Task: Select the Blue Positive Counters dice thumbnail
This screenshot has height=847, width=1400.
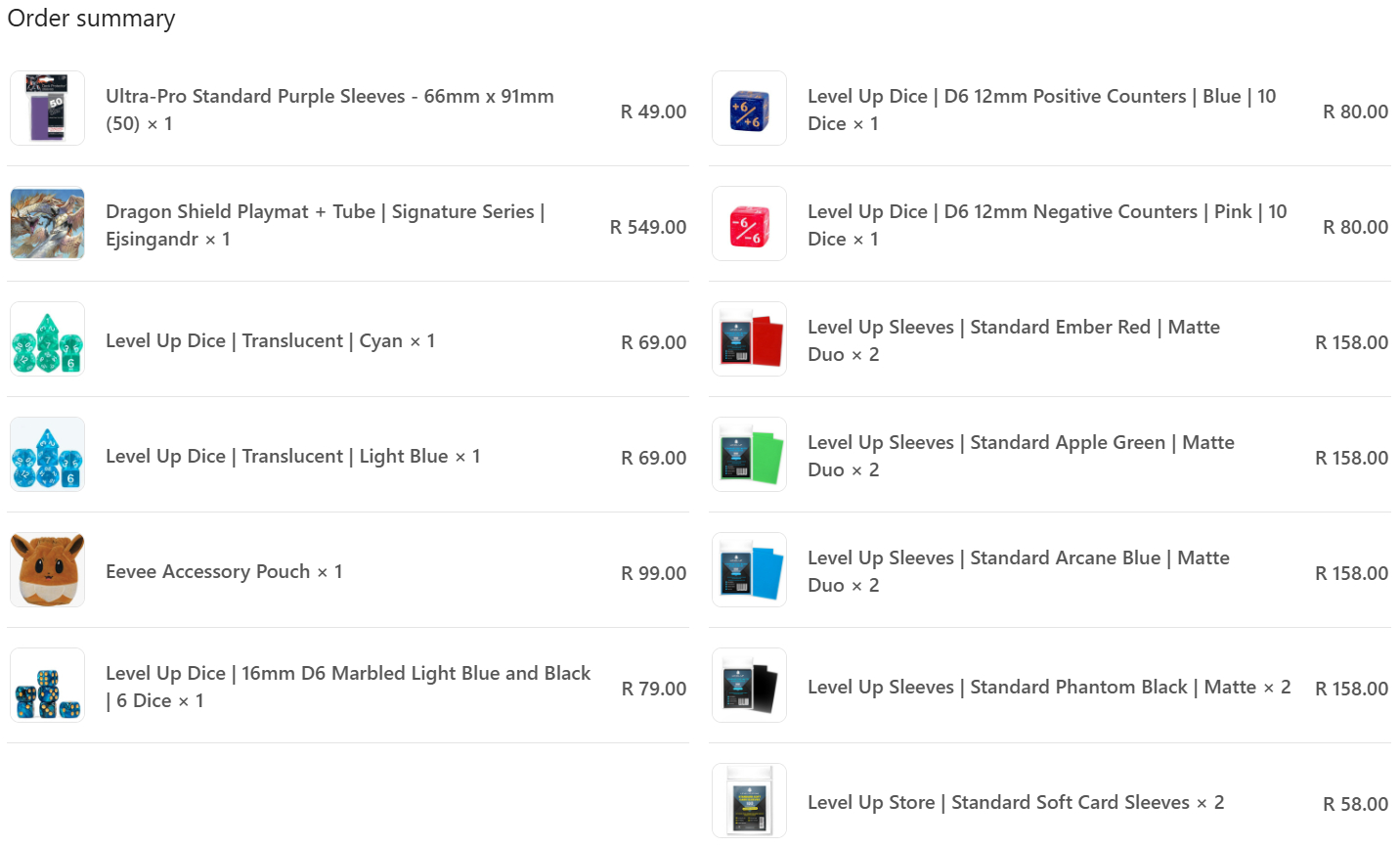Action: [749, 109]
